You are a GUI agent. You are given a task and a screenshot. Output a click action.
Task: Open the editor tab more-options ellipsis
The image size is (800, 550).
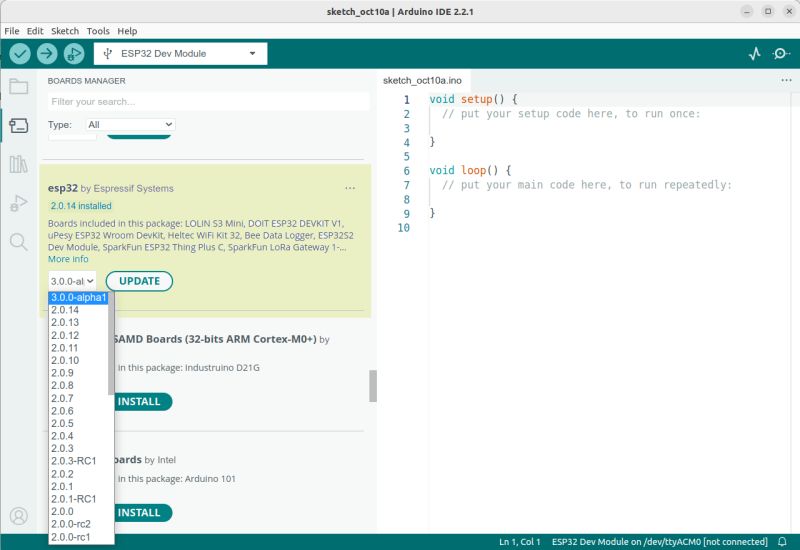786,80
